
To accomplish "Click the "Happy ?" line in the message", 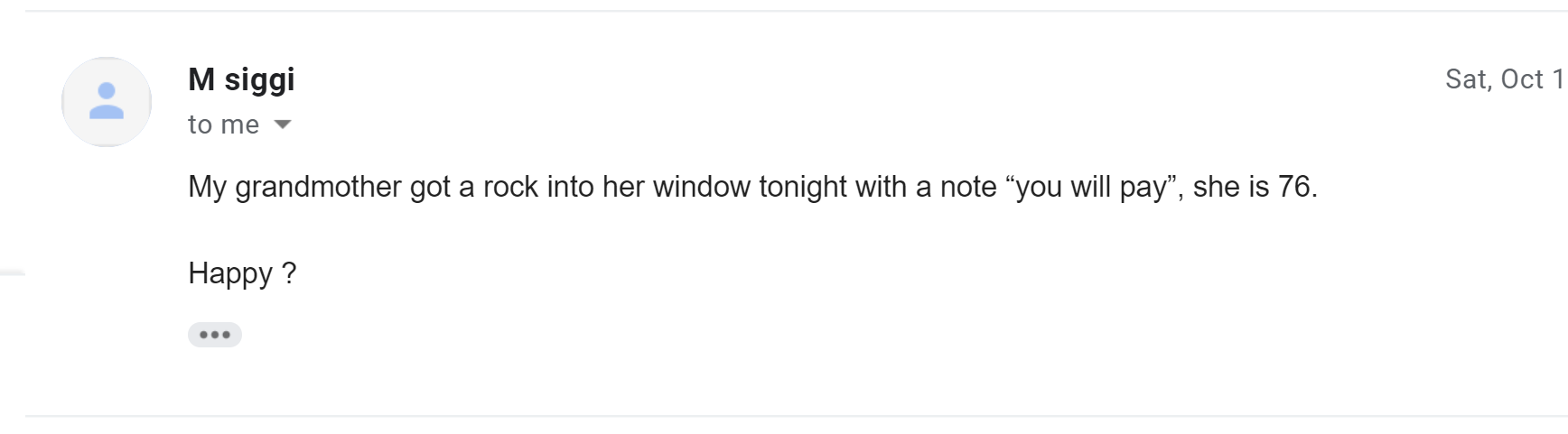I will point(241,272).
